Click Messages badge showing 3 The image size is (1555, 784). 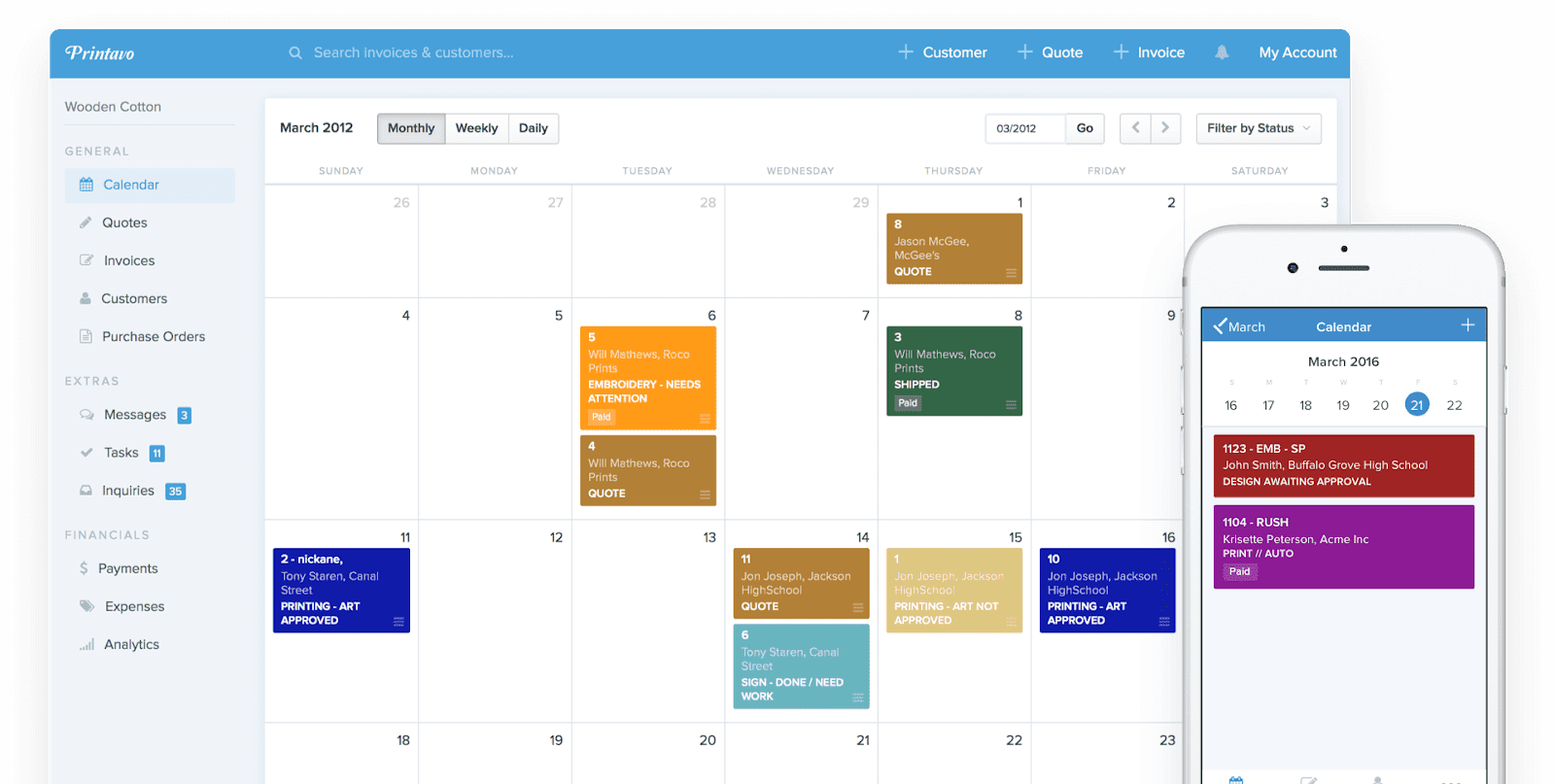(185, 416)
